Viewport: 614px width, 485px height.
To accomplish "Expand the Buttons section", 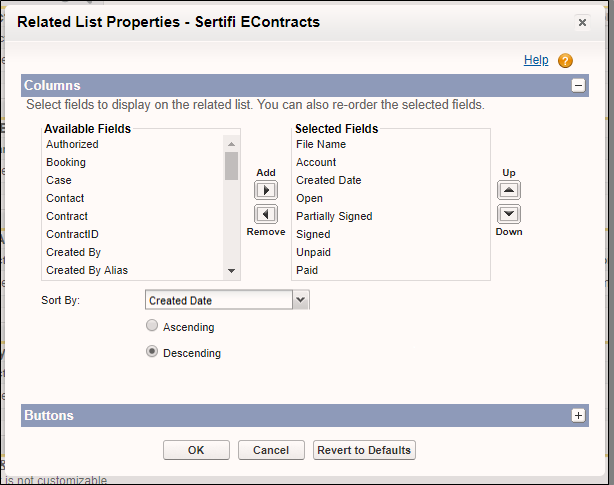I will [x=578, y=415].
